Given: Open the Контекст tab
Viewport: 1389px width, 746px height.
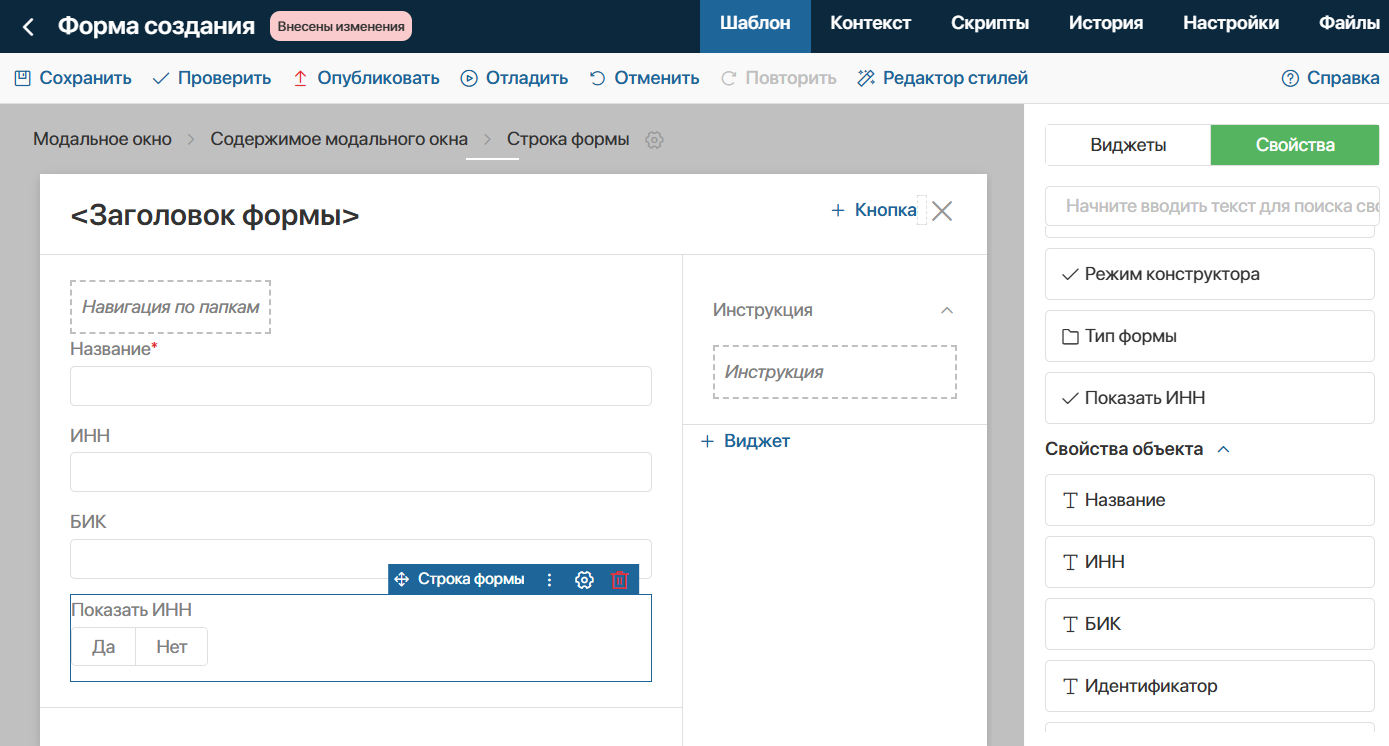Looking at the screenshot, I should [x=871, y=23].
